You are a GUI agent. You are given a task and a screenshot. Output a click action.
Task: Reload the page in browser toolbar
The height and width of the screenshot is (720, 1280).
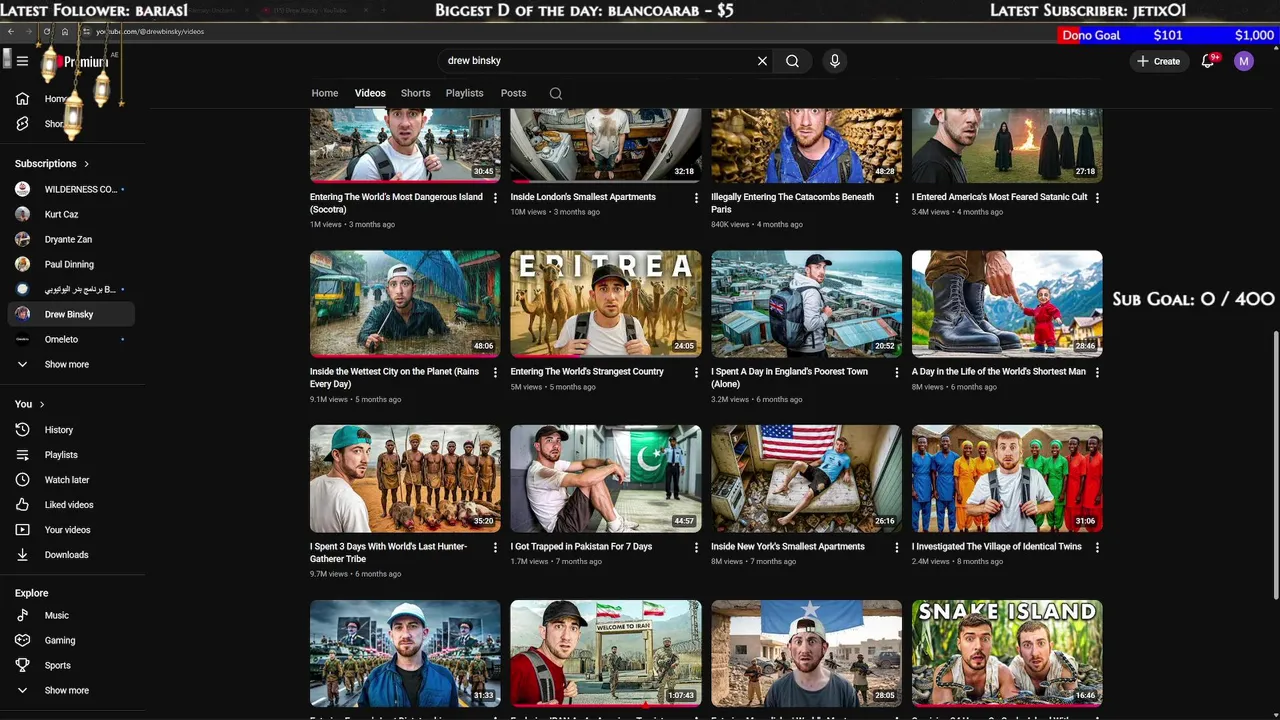click(46, 31)
